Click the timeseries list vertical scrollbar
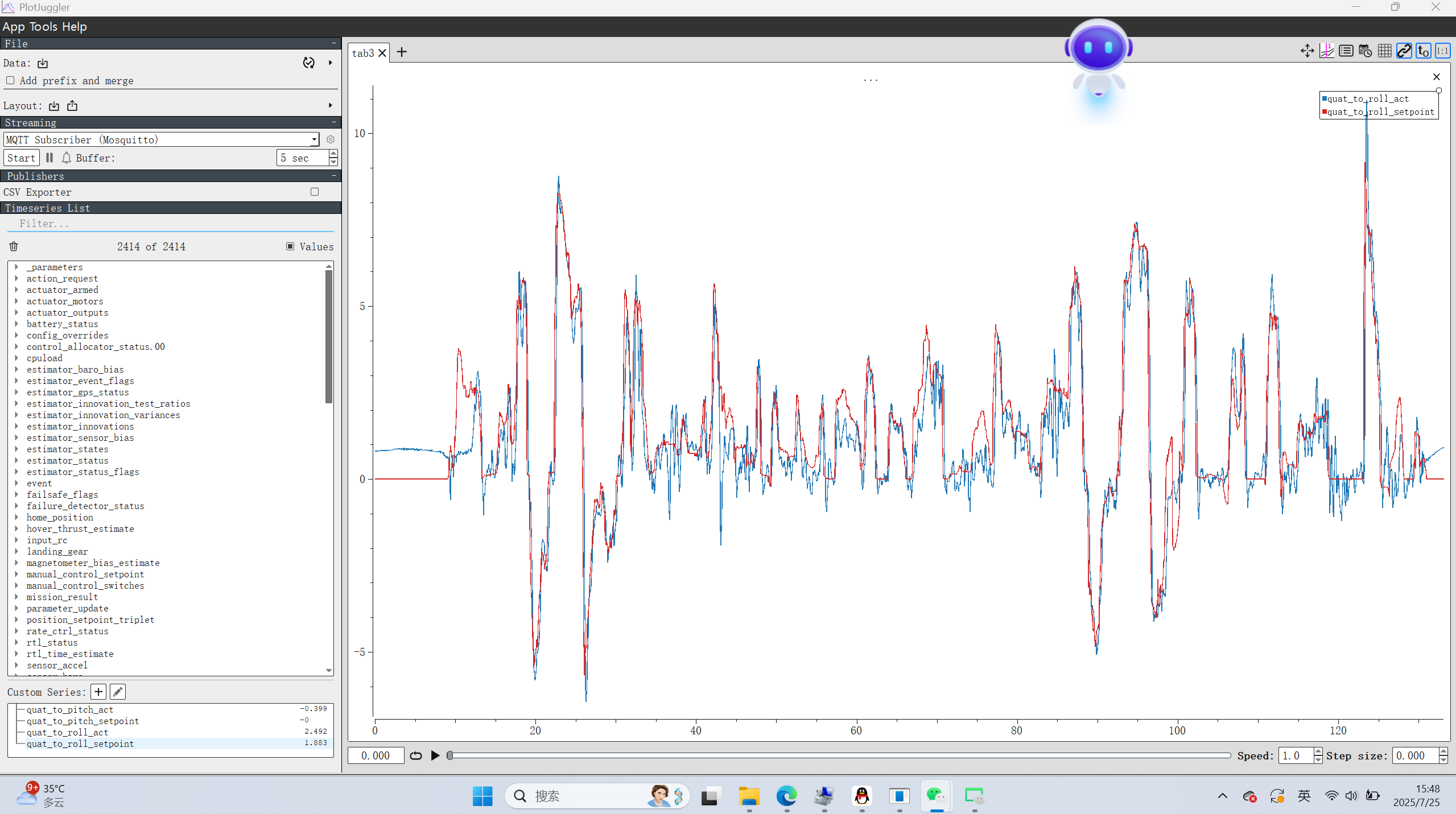 [x=329, y=336]
